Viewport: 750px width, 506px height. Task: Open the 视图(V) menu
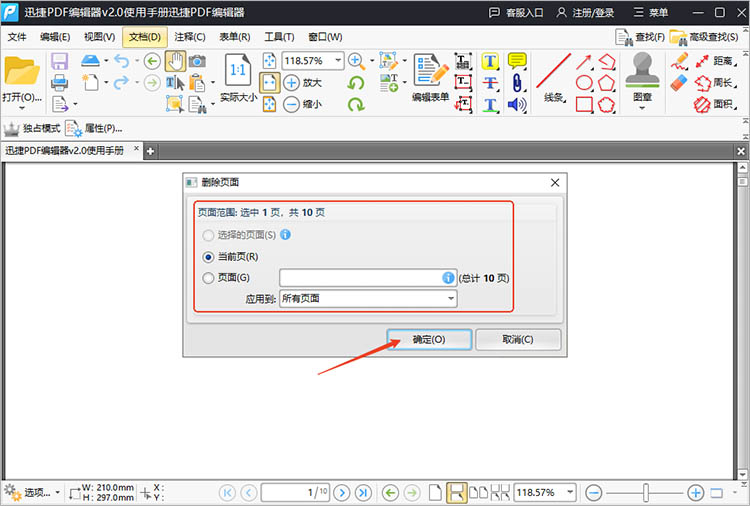[x=99, y=37]
